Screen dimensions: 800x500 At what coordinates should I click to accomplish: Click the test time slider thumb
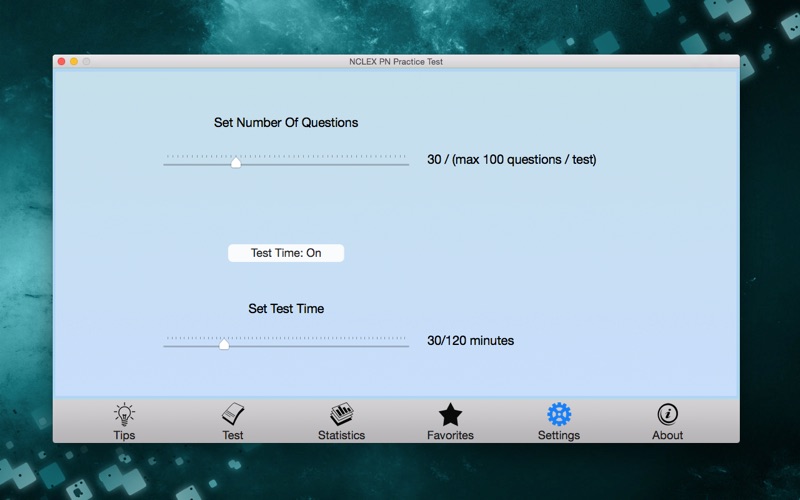coord(224,344)
